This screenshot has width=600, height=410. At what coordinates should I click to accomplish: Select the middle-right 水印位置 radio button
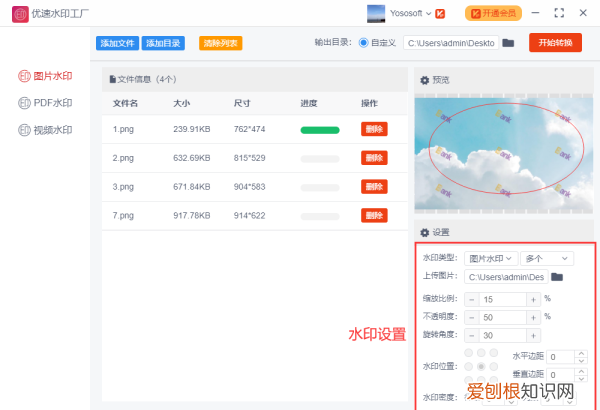click(x=494, y=366)
